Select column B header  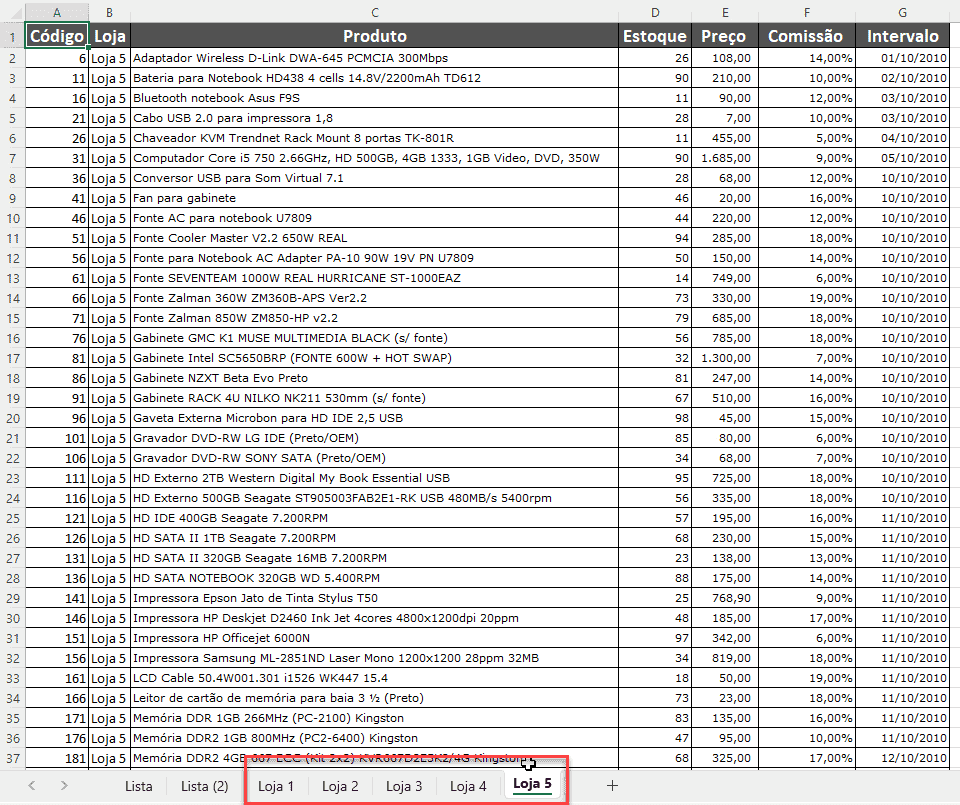pos(110,12)
